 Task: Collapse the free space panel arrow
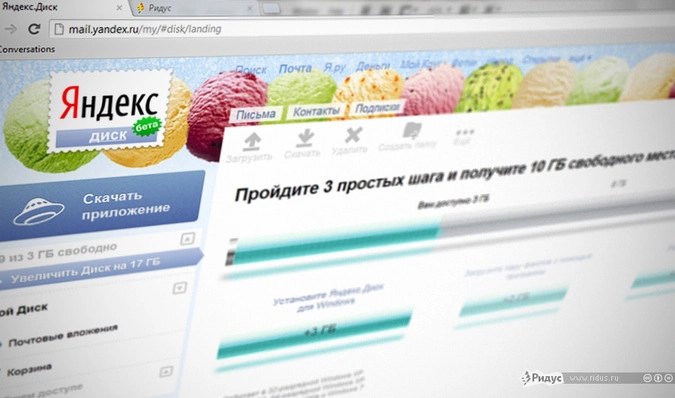click(x=187, y=238)
